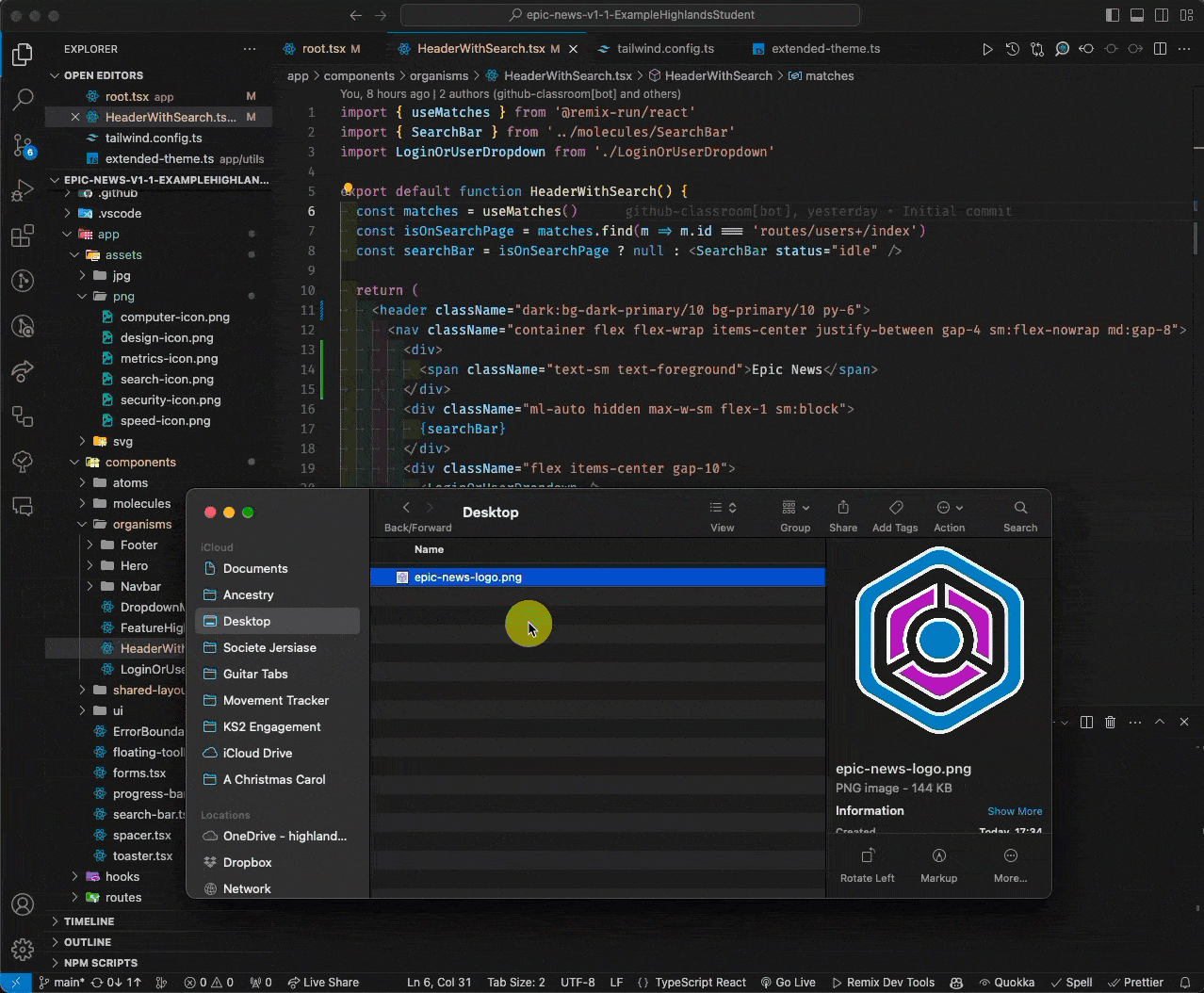The width and height of the screenshot is (1204, 993).
Task: Click the Add Tags icon in Finder
Action: pos(895,508)
